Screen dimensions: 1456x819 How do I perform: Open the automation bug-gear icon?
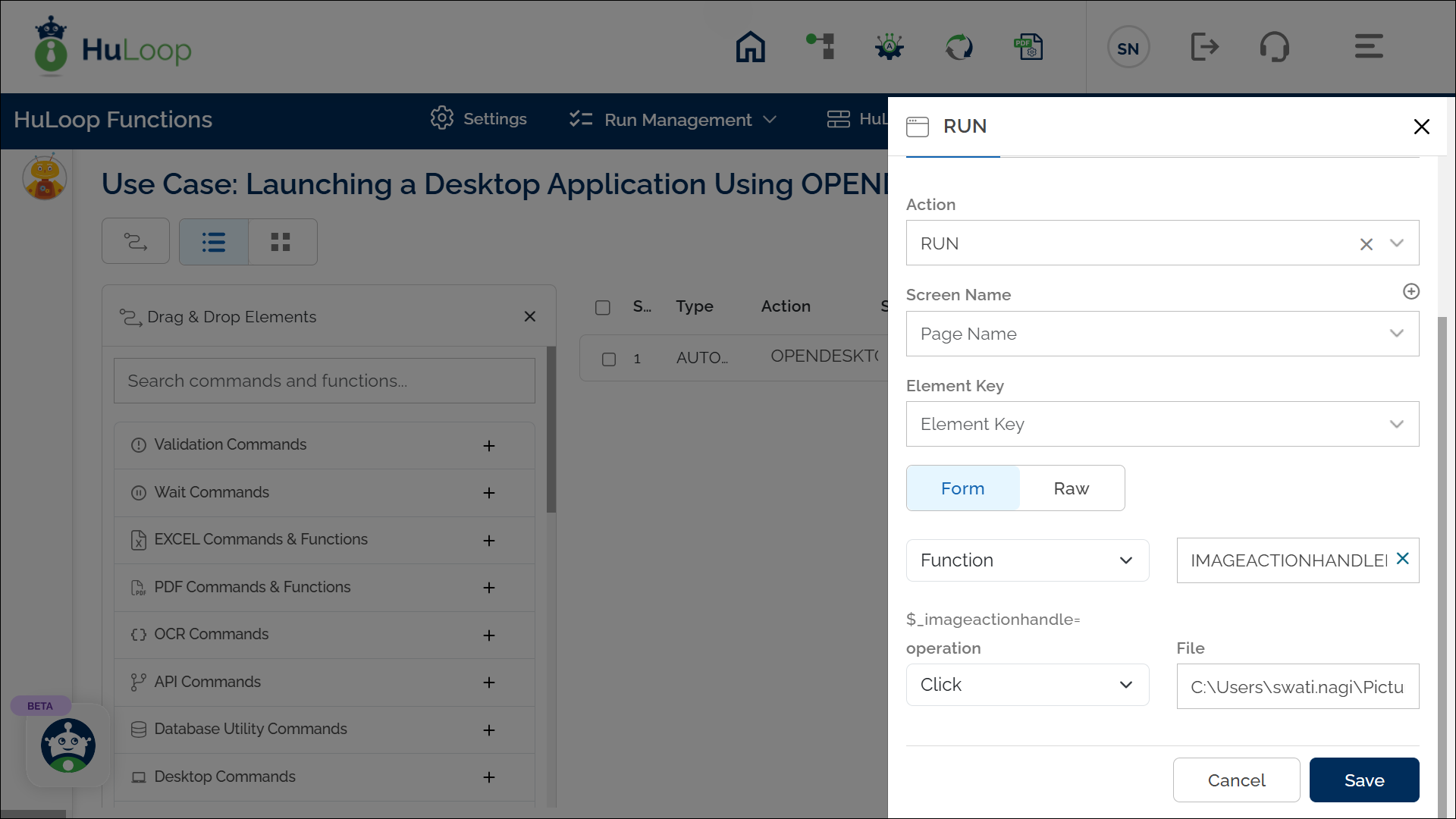coord(889,47)
